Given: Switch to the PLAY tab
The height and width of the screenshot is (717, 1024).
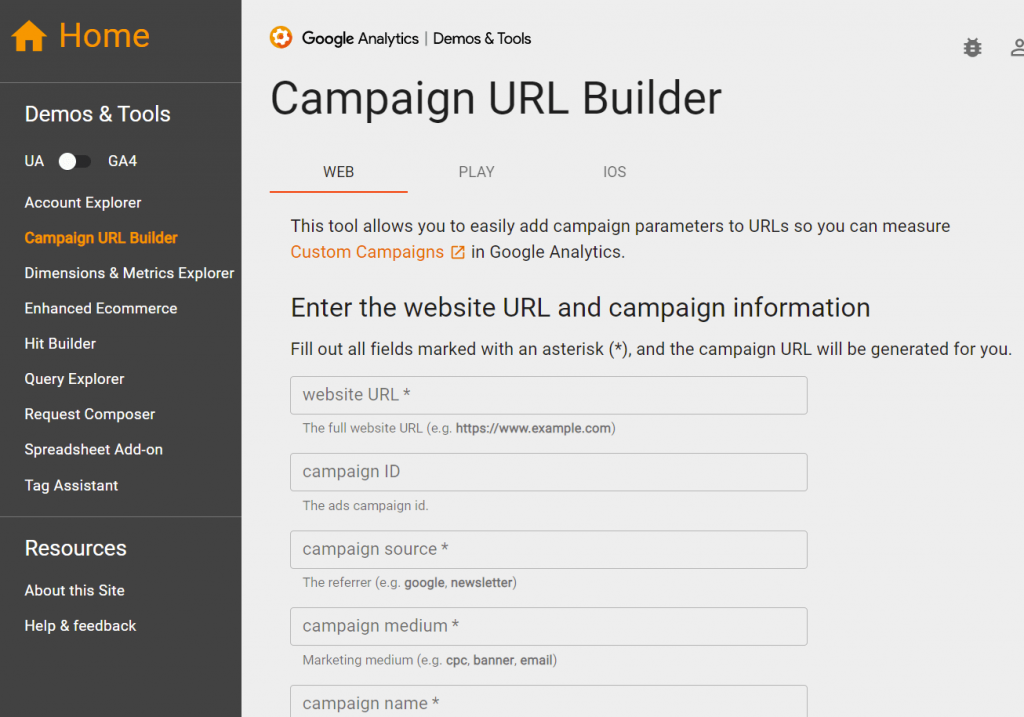Looking at the screenshot, I should coord(476,171).
